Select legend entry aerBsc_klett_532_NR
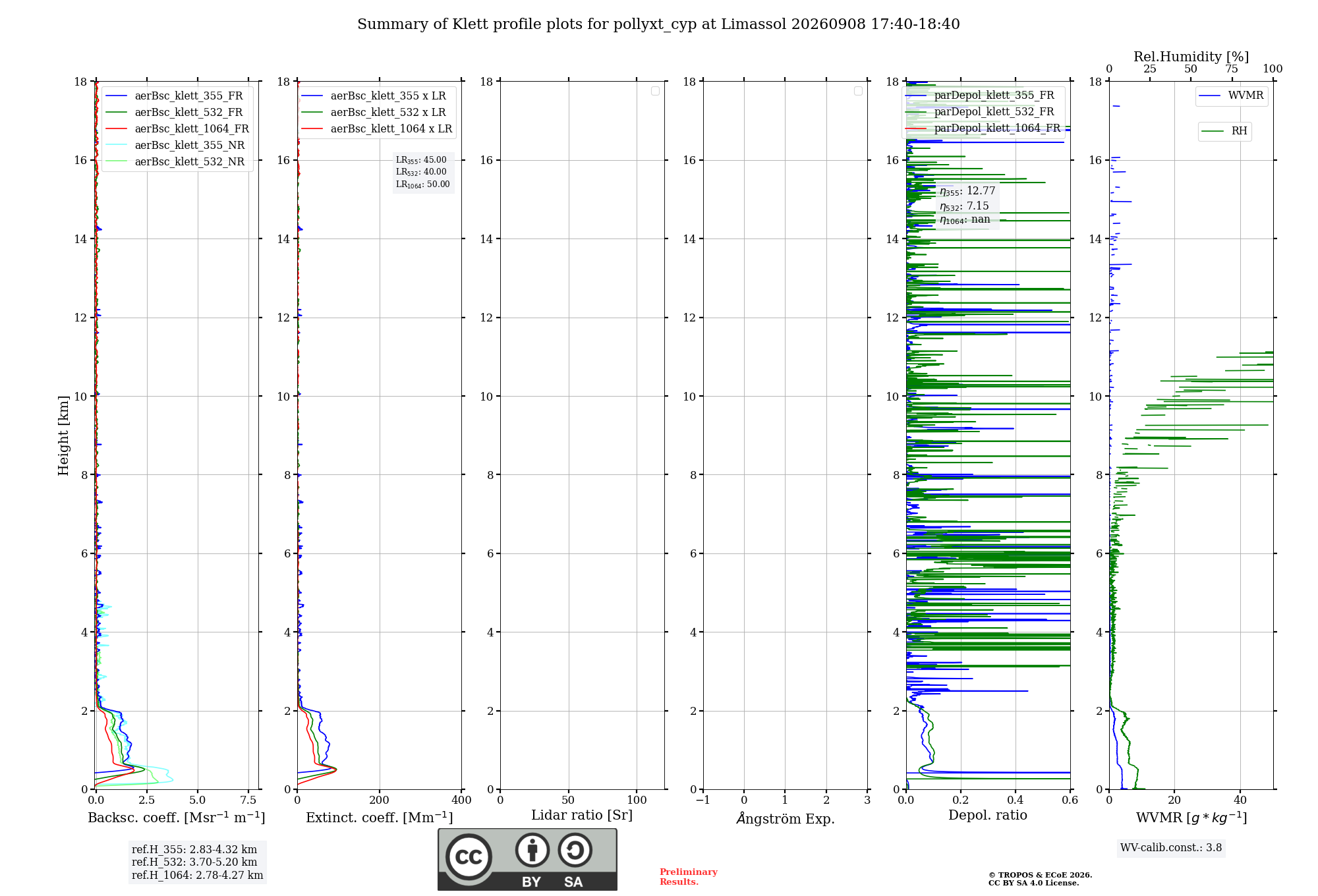This screenshot has height=896, width=1318. click(x=175, y=162)
